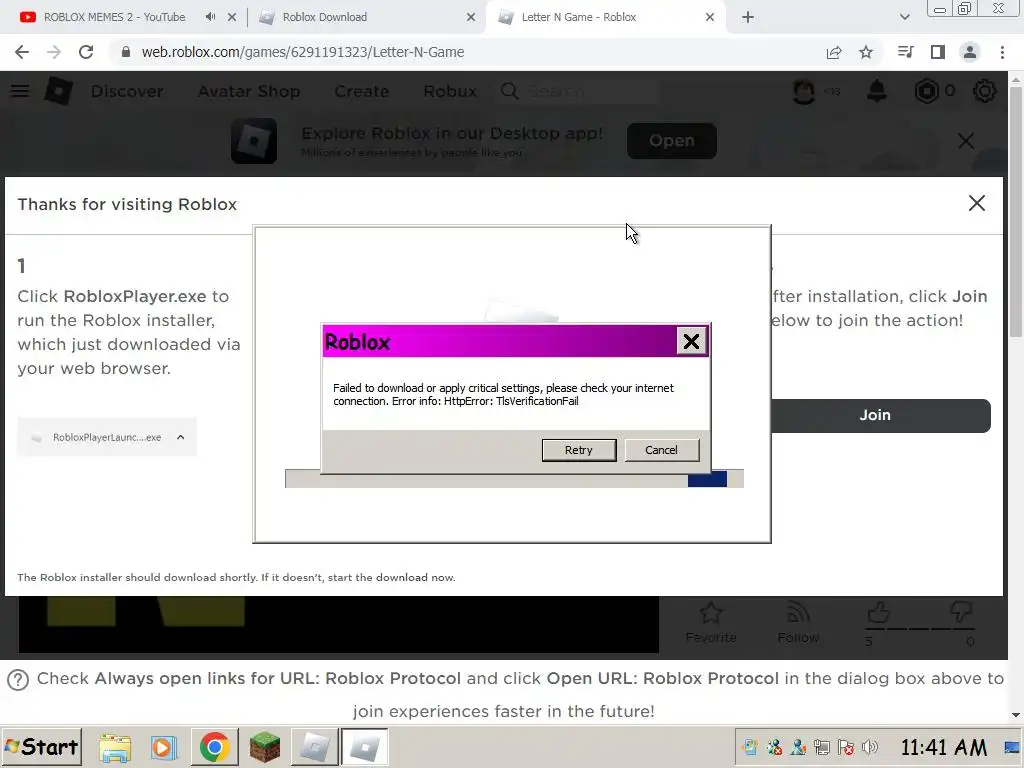This screenshot has width=1024, height=768.
Task: Open the first Roblox taskbar icon
Action: 314,747
